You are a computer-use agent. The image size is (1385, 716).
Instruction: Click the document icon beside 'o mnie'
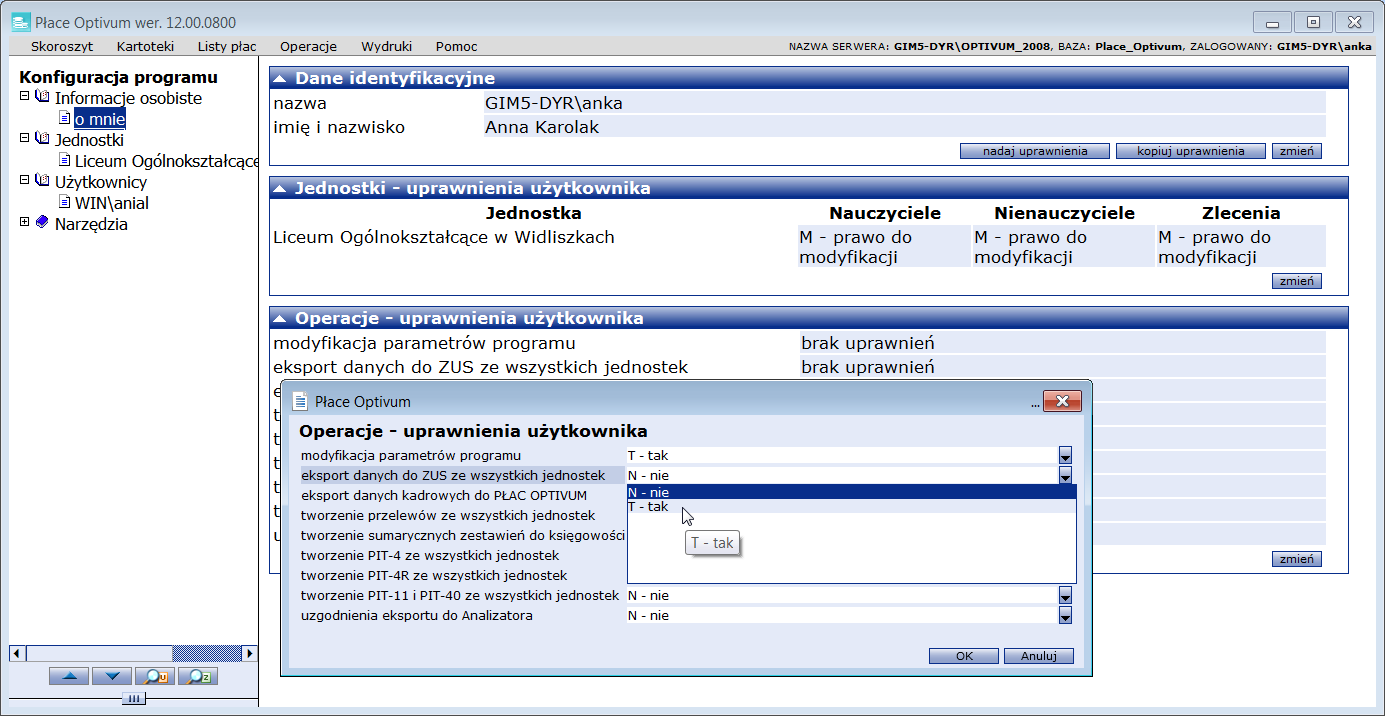[x=65, y=118]
